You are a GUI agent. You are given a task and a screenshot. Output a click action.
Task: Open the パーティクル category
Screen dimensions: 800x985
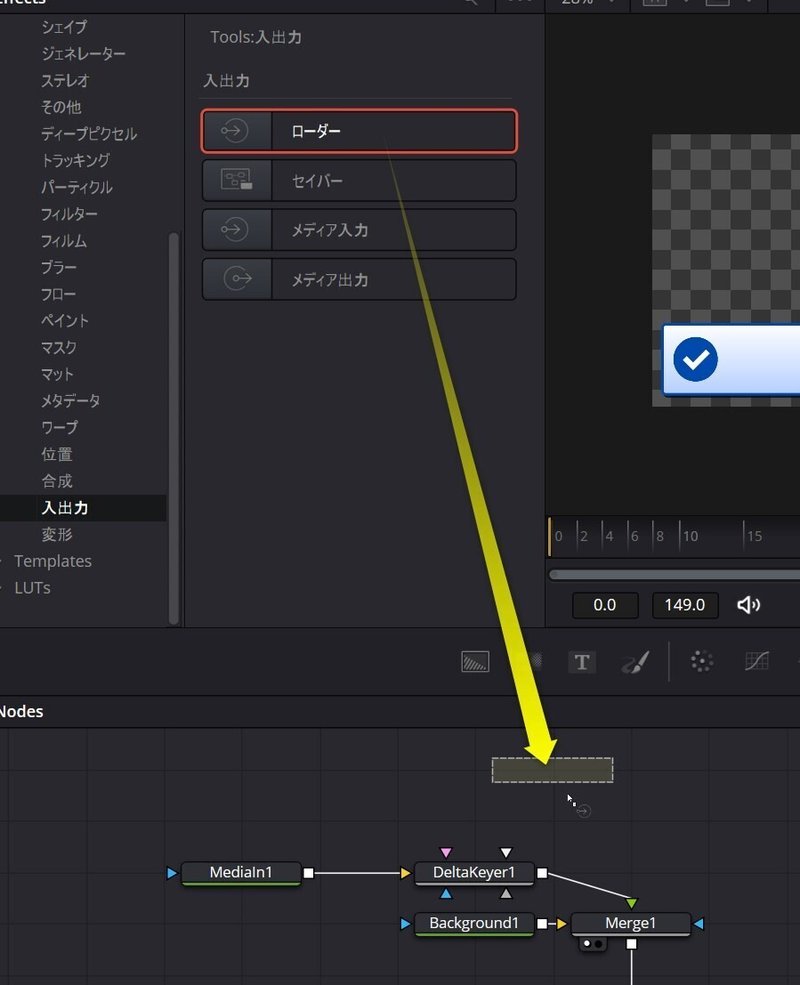pyautogui.click(x=76, y=187)
